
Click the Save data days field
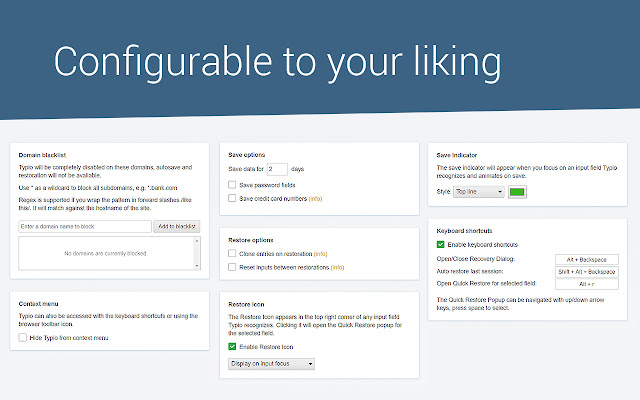(277, 169)
